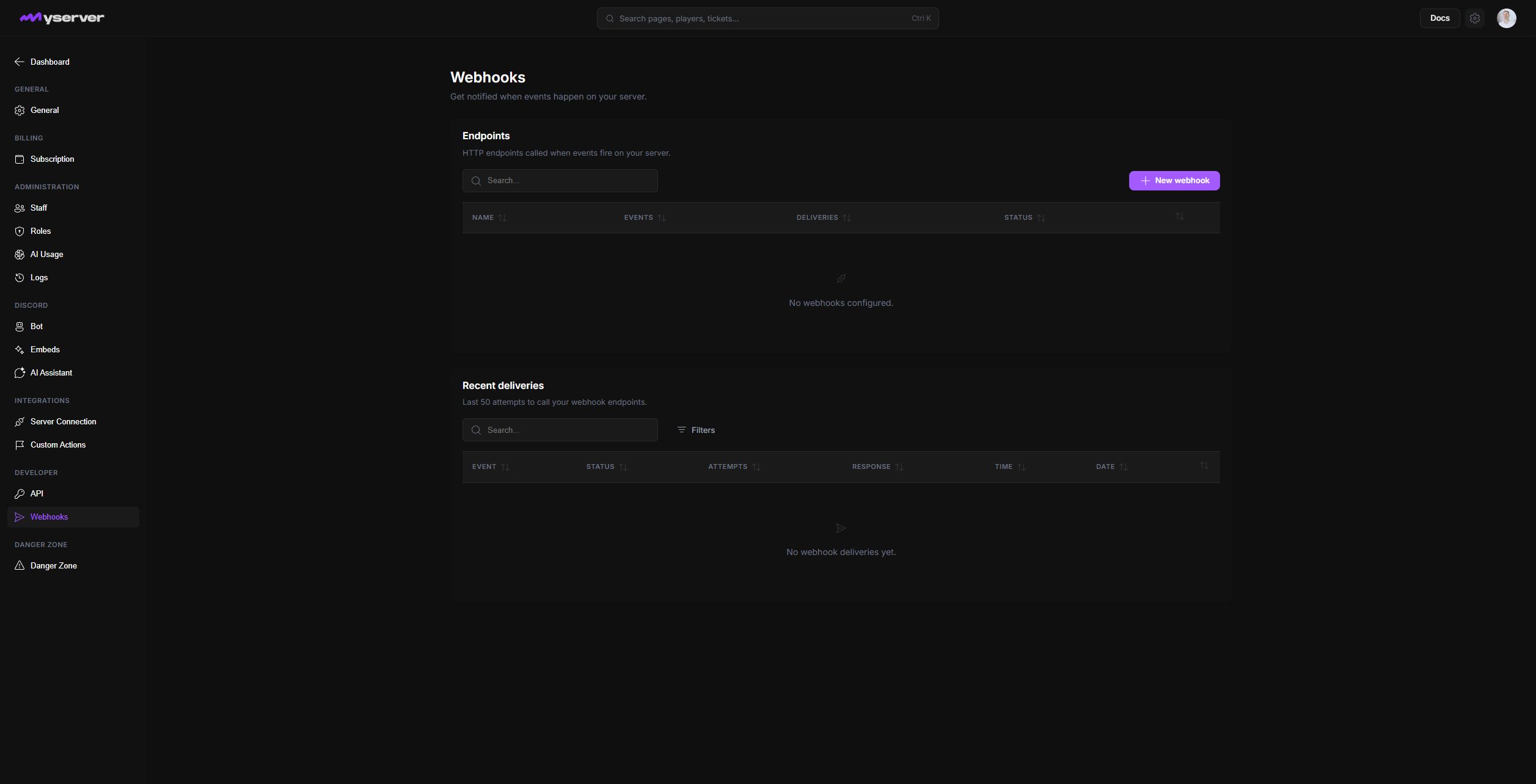Sort deliveries by Event column
This screenshot has height=784, width=1536.
[x=491, y=467]
